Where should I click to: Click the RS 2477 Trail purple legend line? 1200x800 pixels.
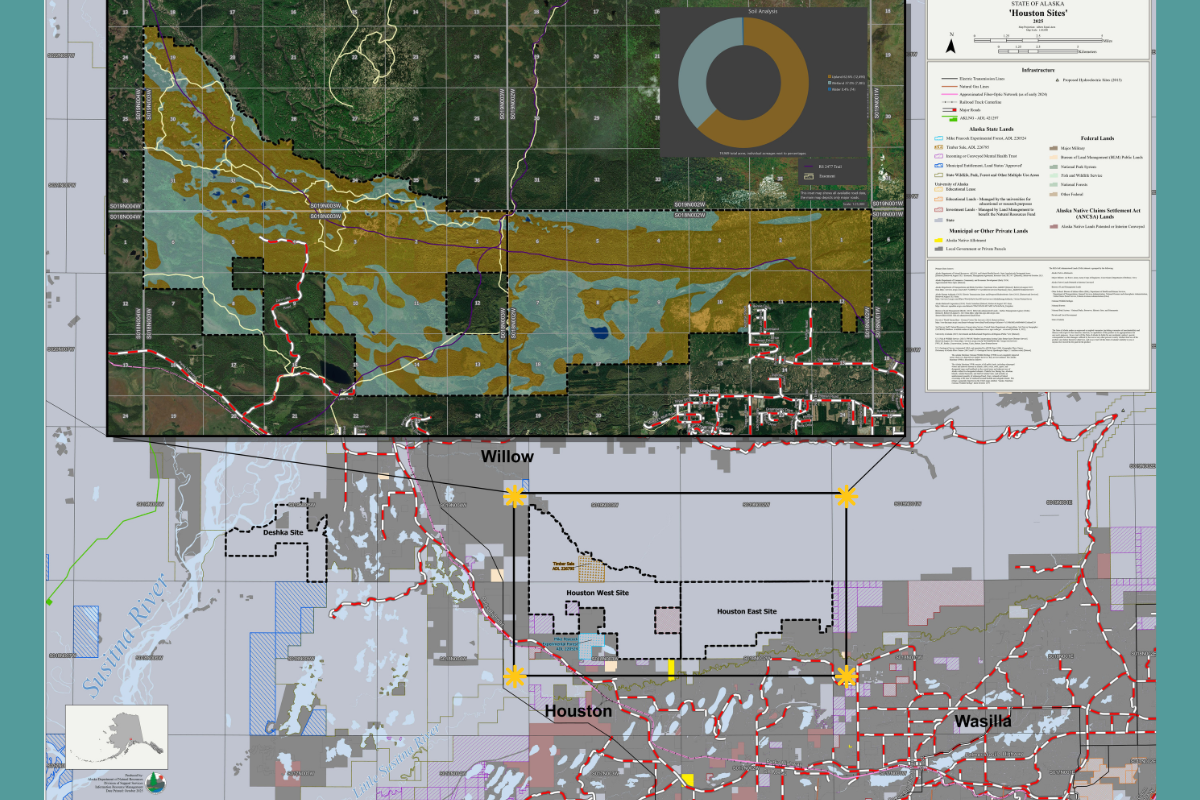(x=808, y=166)
